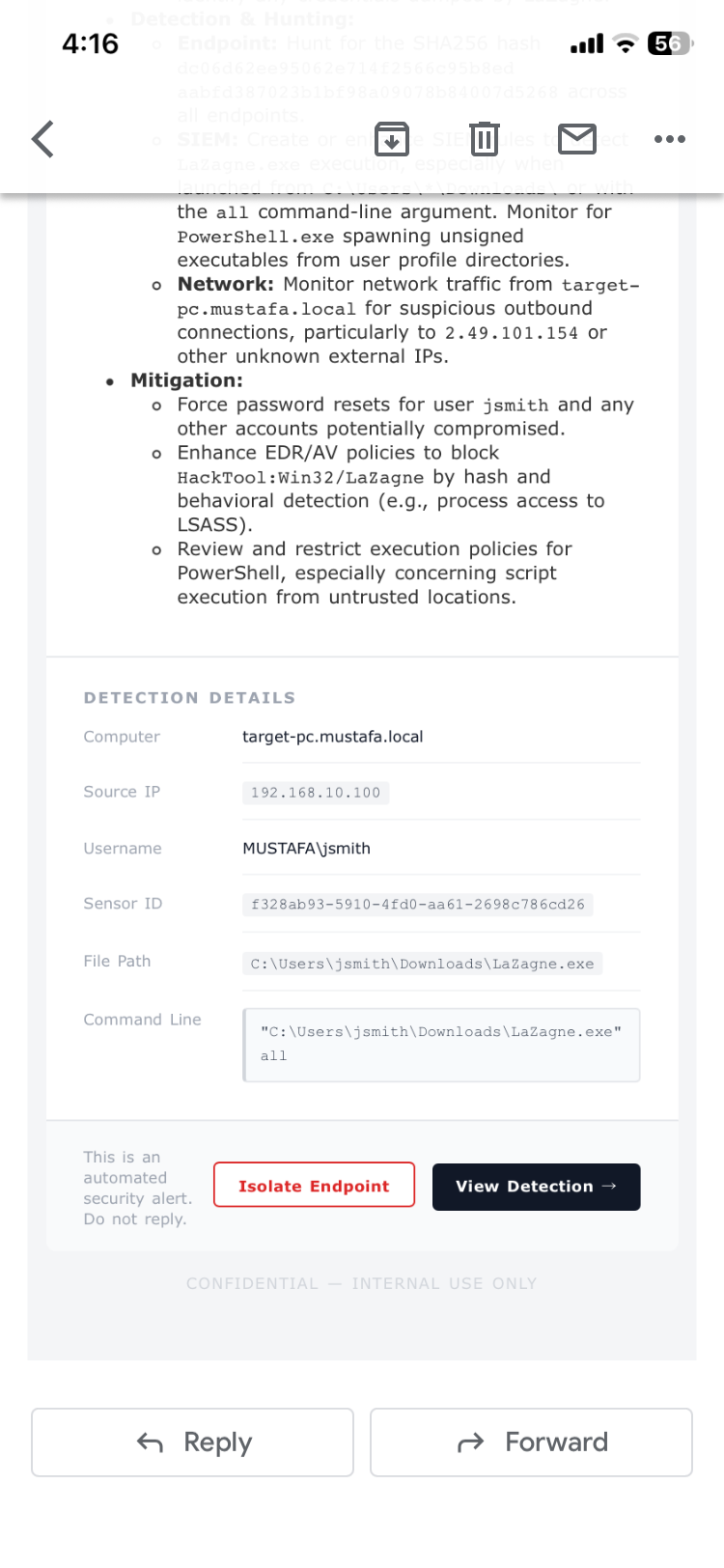
Task: Mark message unread with envelope icon
Action: [577, 139]
